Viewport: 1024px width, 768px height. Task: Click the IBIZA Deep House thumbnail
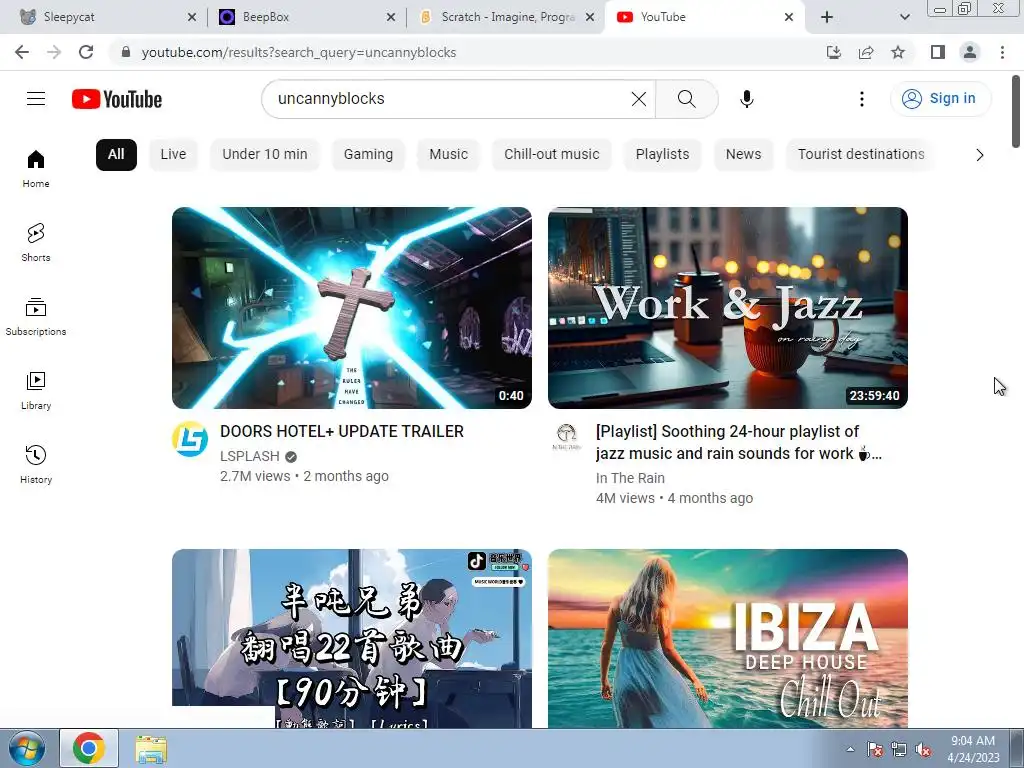[728, 638]
